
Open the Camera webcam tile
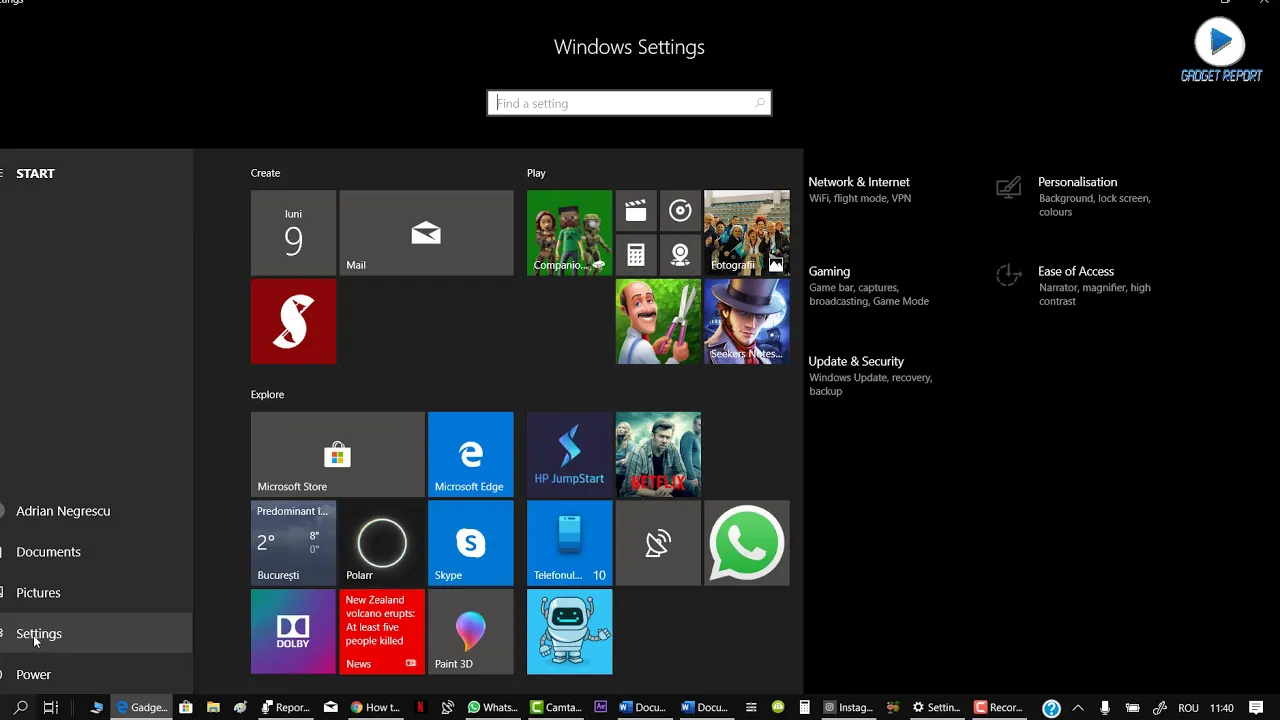[x=680, y=255]
